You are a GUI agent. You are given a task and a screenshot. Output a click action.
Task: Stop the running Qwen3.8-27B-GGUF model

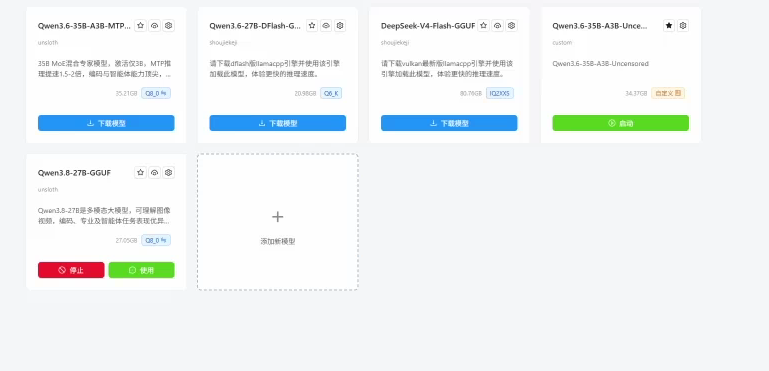(71, 270)
